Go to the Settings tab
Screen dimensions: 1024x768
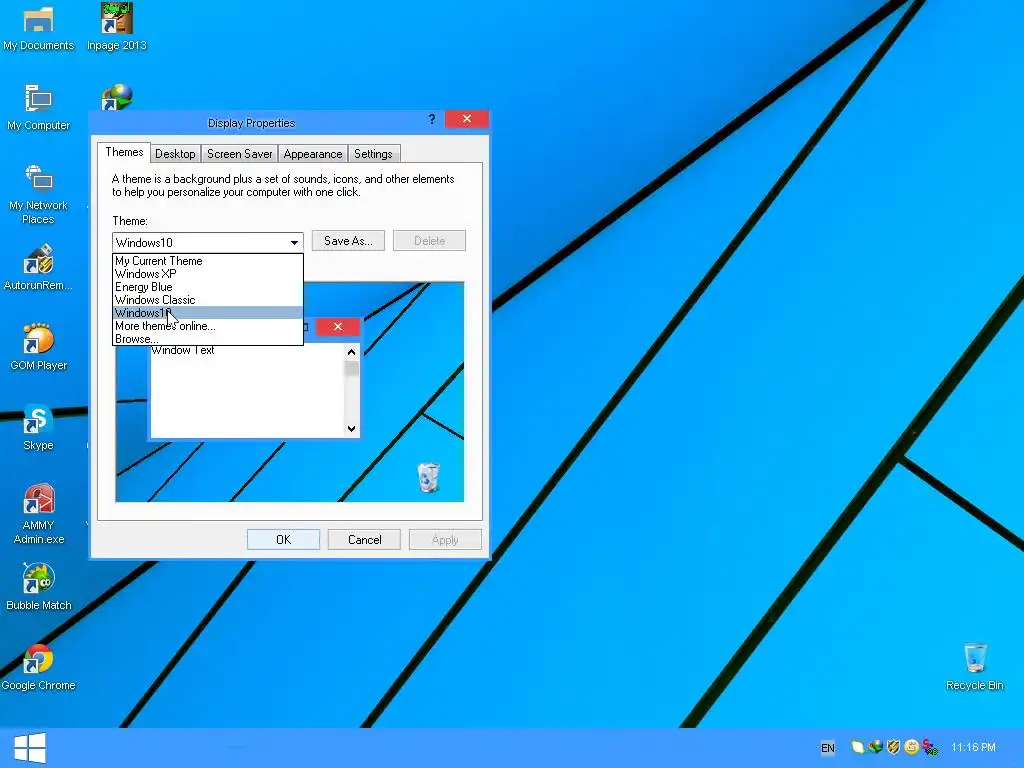373,154
